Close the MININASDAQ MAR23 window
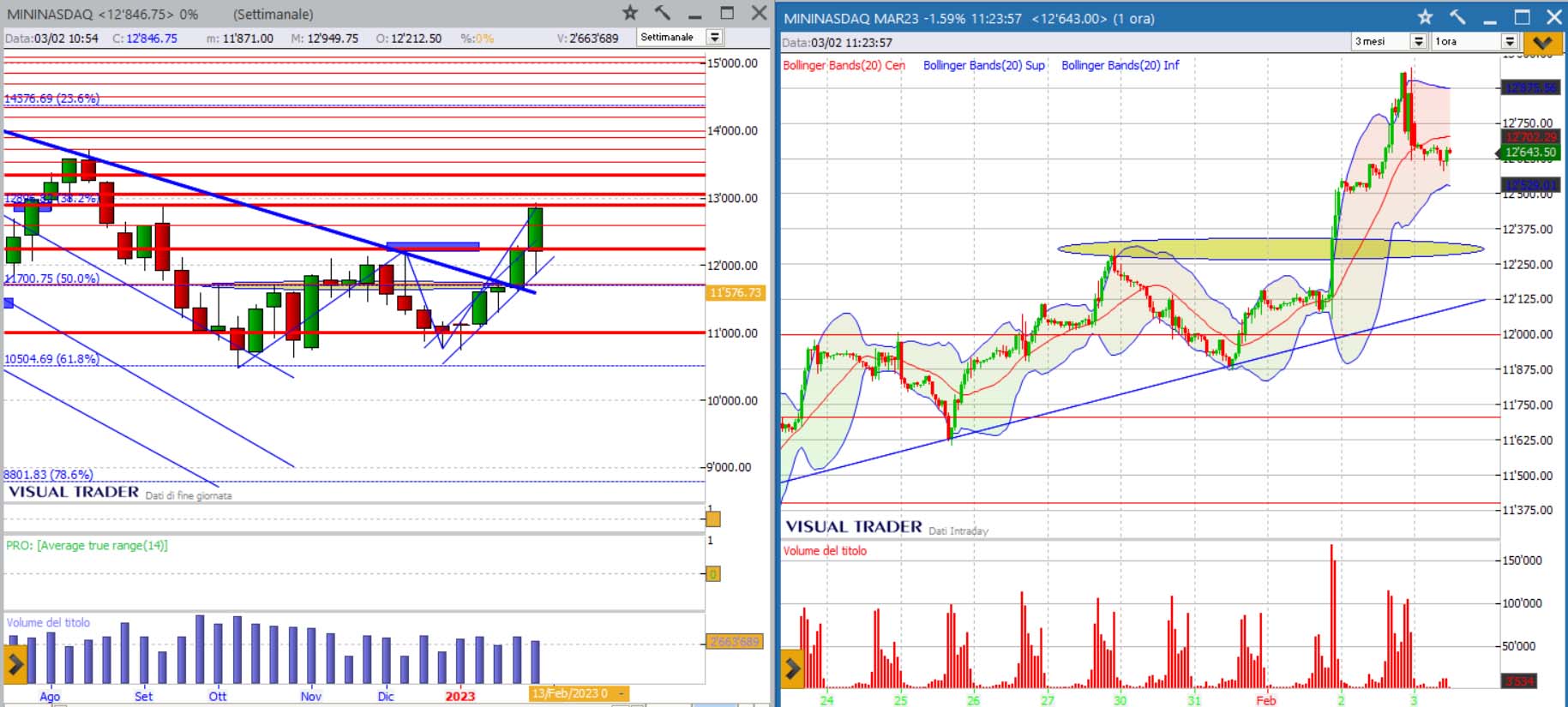Screen dimensions: 1568x707 pos(1554,17)
